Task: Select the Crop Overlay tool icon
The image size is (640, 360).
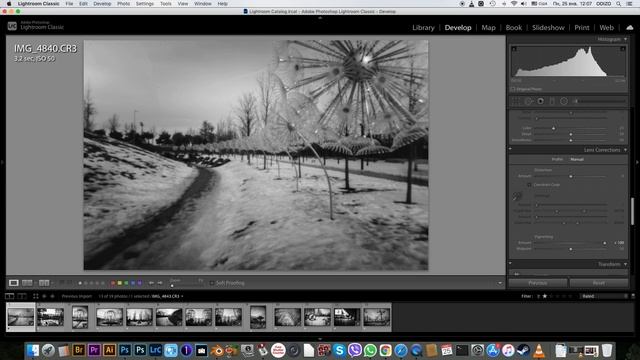Action: click(517, 101)
